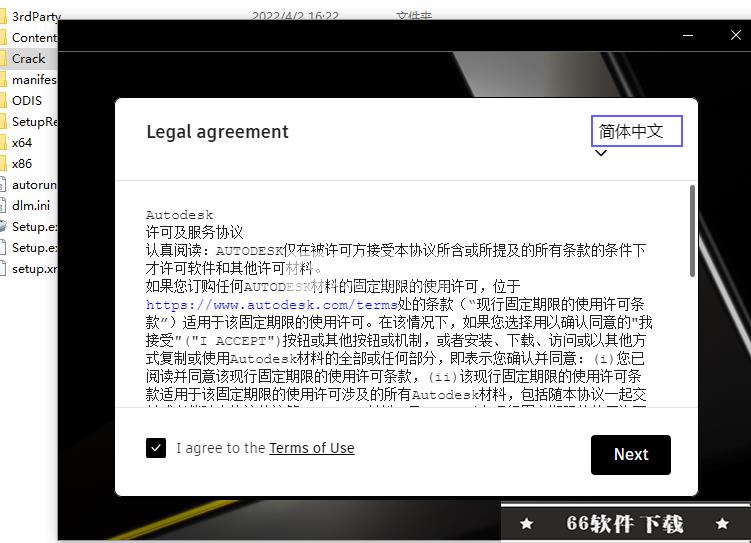The image size is (751, 543).
Task: Expand language list via chevron arrow
Action: (x=601, y=153)
